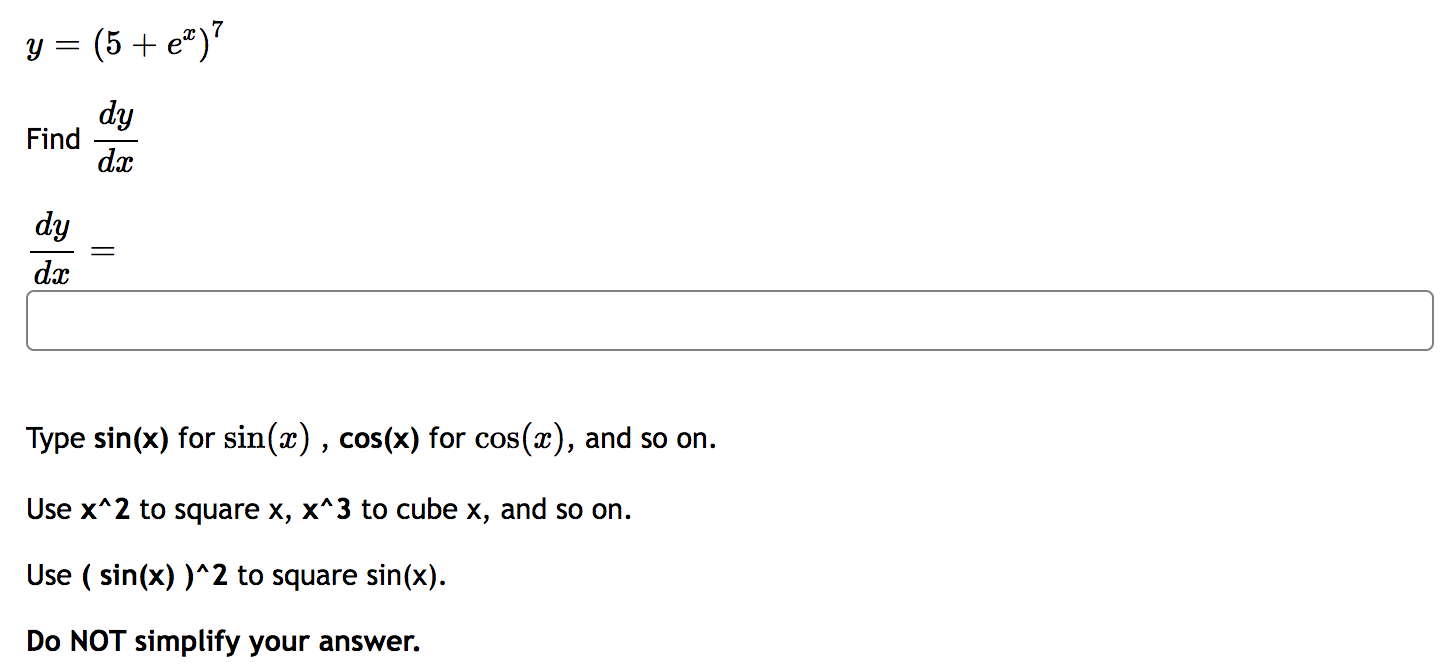Click the bold sin(x) label
This screenshot has width=1442, height=670.
[129, 437]
